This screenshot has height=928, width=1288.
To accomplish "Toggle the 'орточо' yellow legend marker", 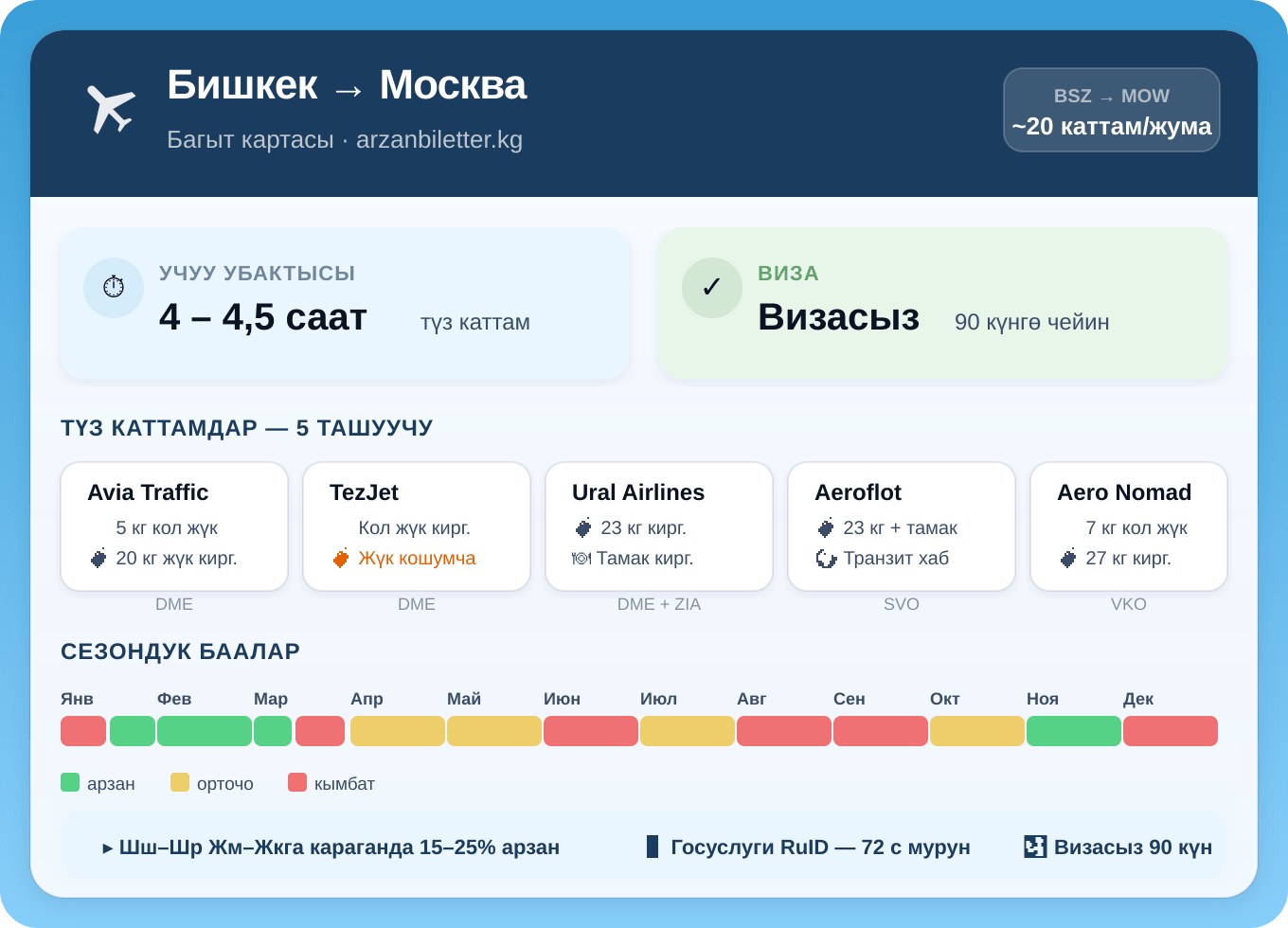I will 178,783.
